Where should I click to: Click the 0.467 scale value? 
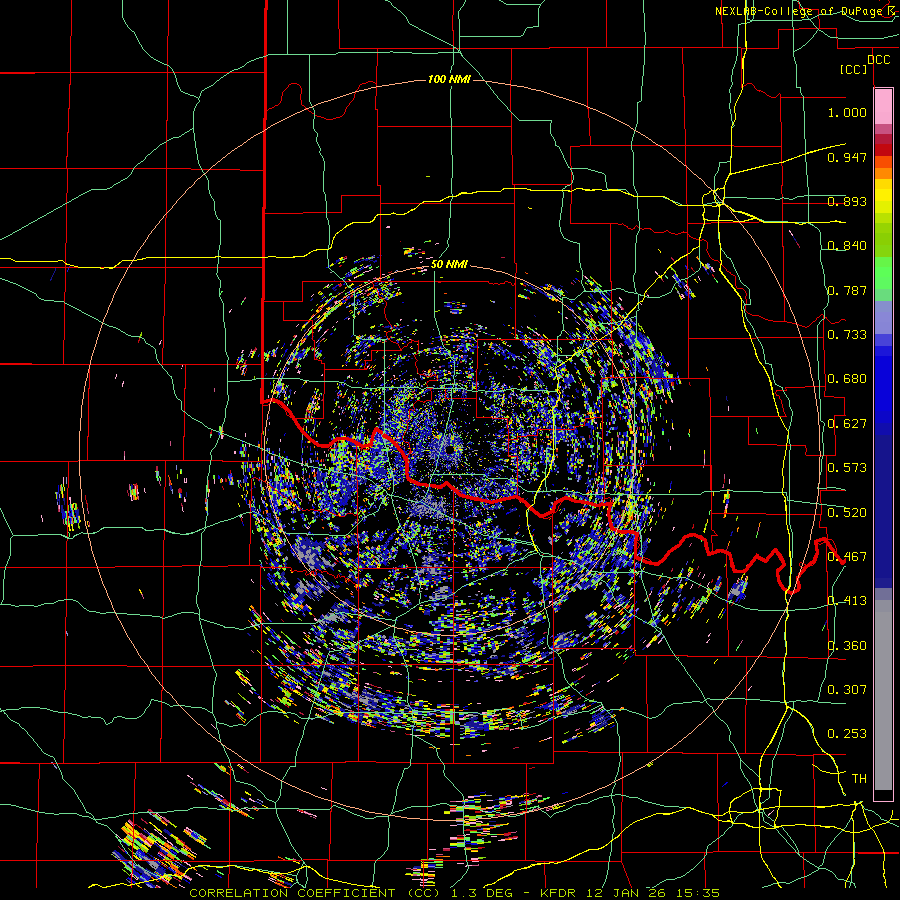(847, 557)
